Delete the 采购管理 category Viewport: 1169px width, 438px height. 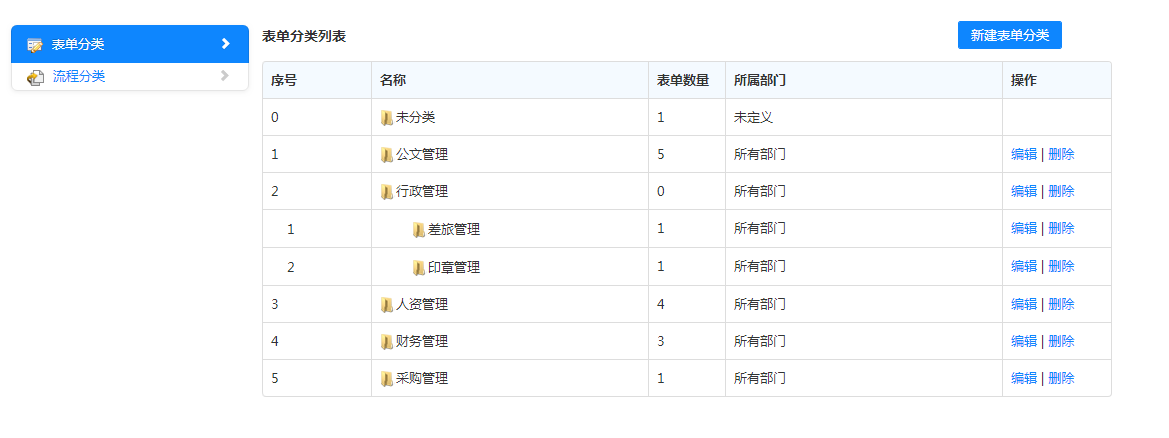pyautogui.click(x=1061, y=379)
